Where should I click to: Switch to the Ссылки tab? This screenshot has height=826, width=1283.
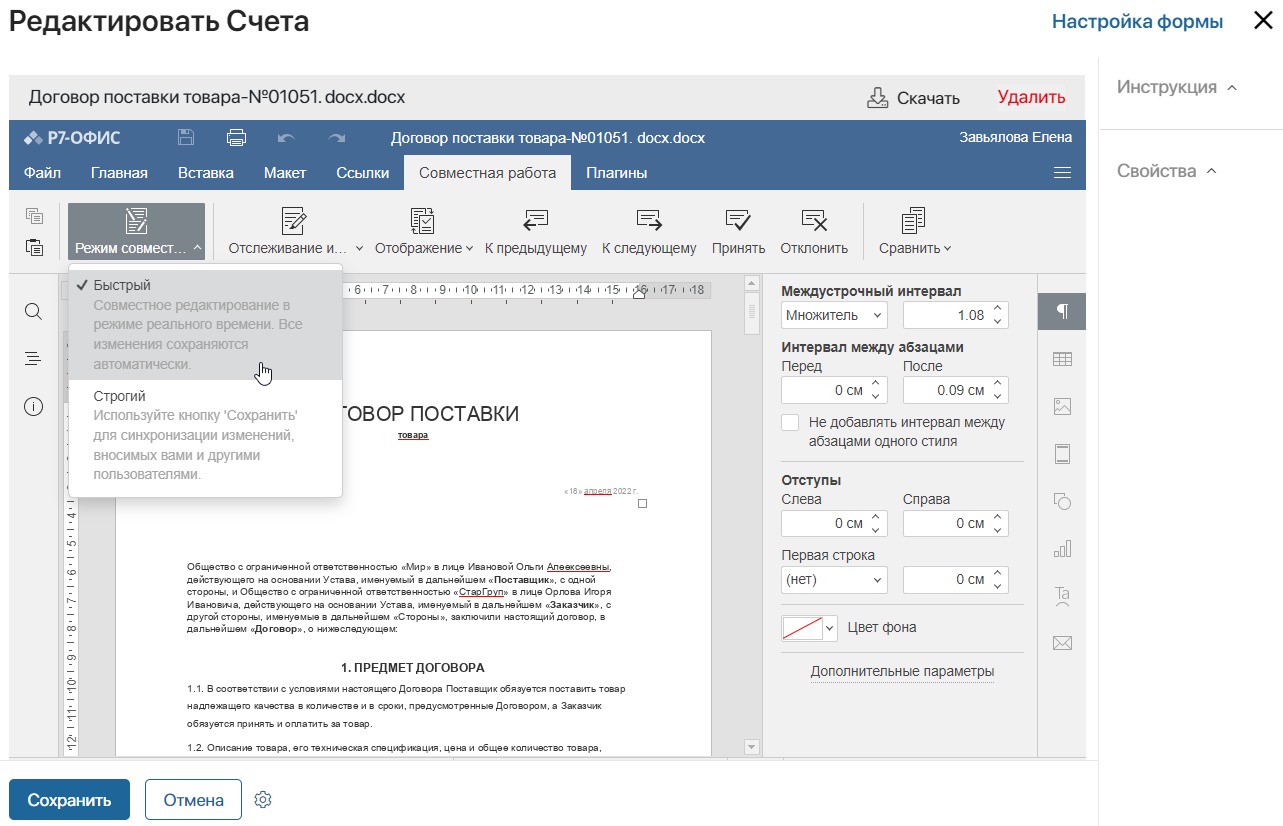pos(363,173)
